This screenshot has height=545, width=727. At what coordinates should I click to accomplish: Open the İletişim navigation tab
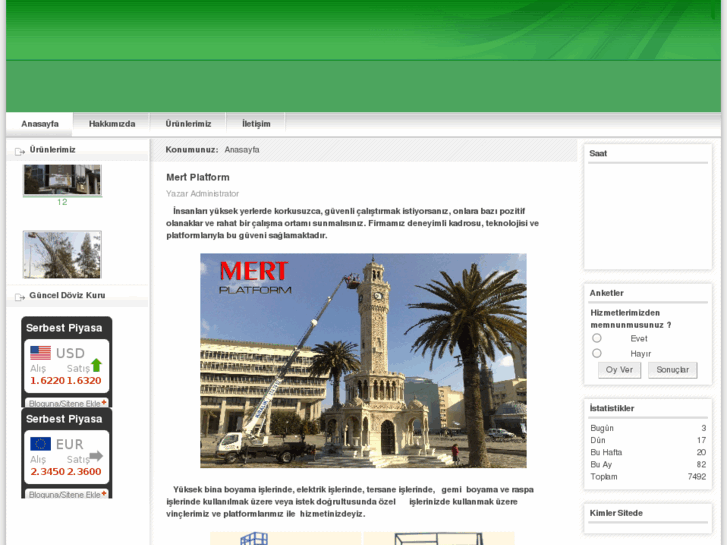coord(256,124)
